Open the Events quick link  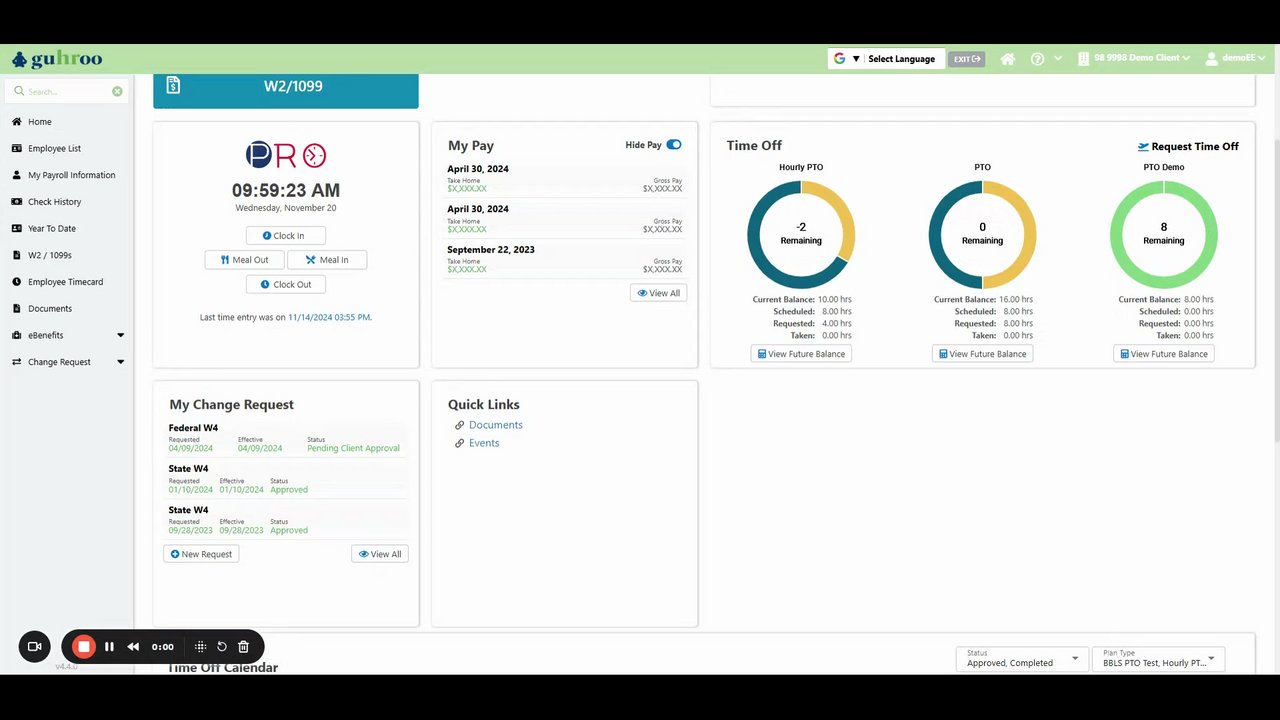(x=484, y=443)
